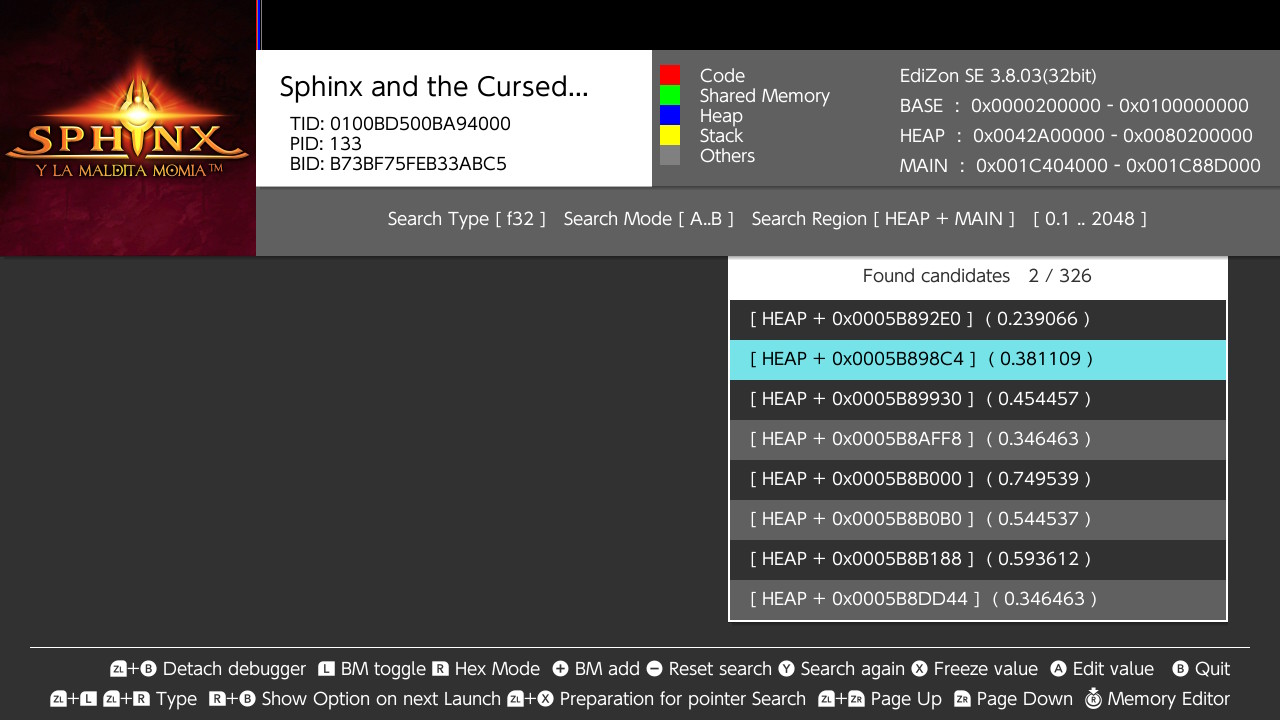Click the game title Sphinx and the Cursed...
The height and width of the screenshot is (720, 1280).
point(434,87)
